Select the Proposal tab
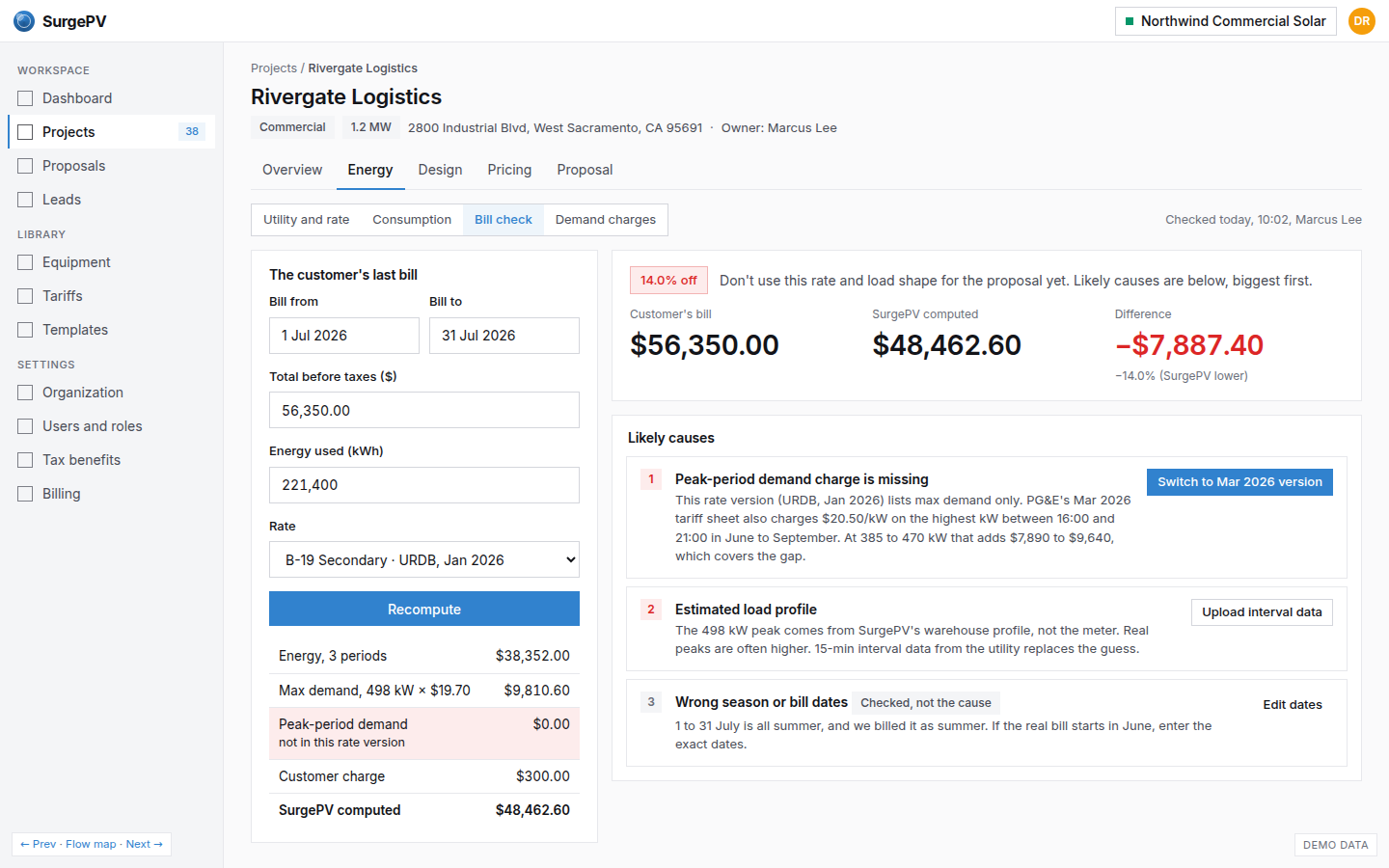 click(x=585, y=170)
